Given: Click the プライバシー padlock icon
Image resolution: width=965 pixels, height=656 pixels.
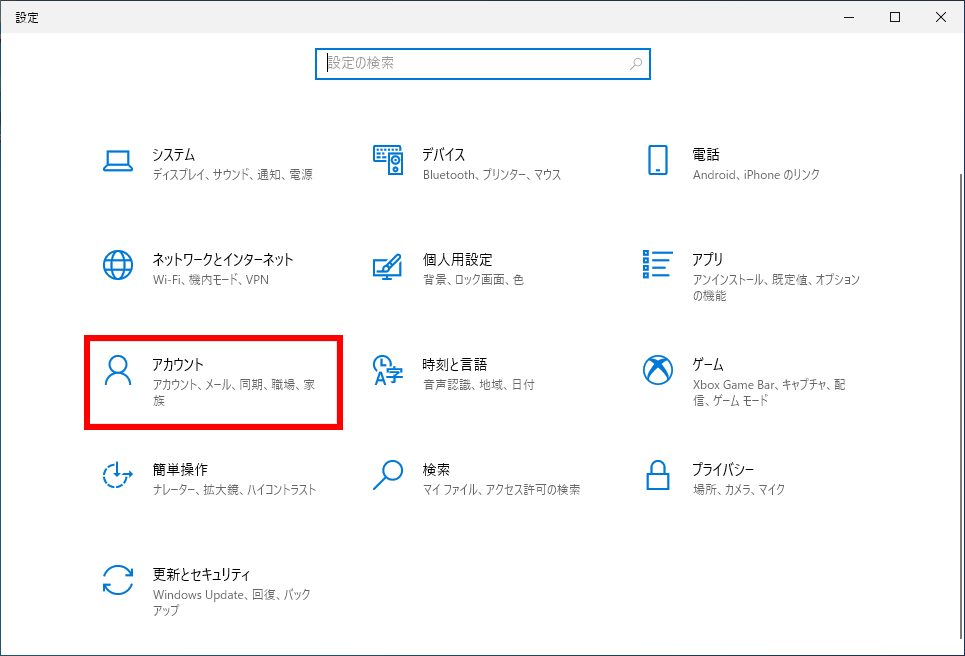Looking at the screenshot, I should click(657, 475).
